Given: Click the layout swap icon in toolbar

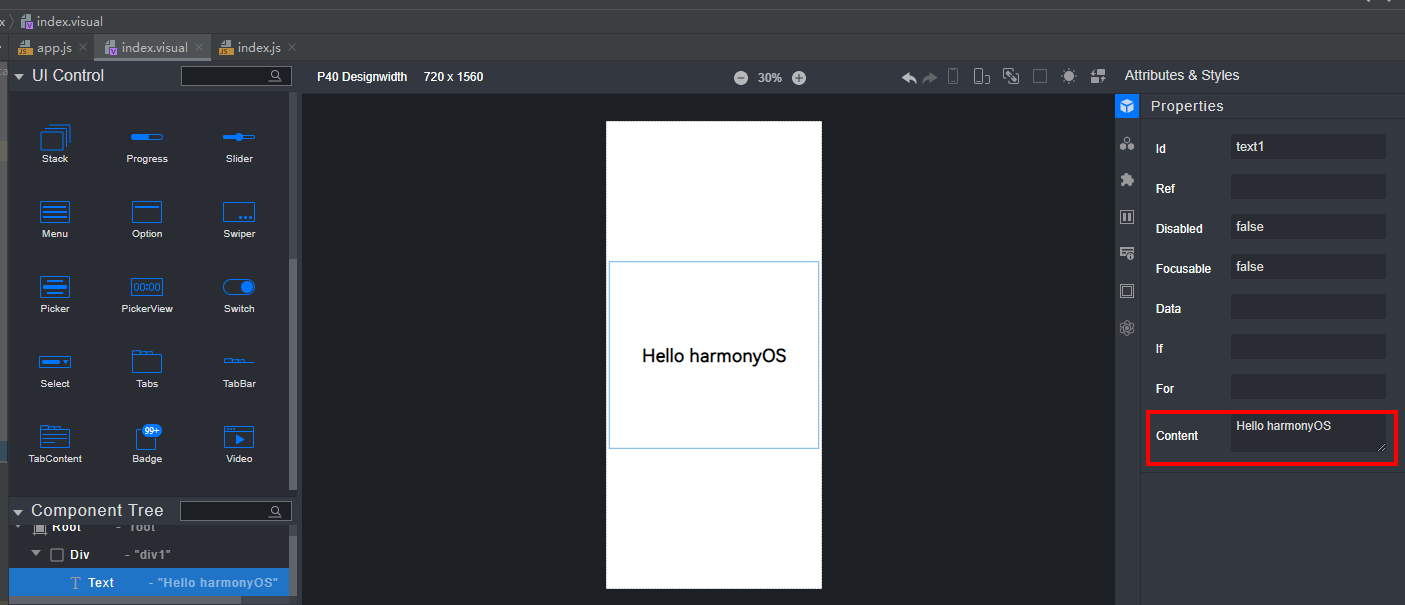Looking at the screenshot, I should 1098,76.
